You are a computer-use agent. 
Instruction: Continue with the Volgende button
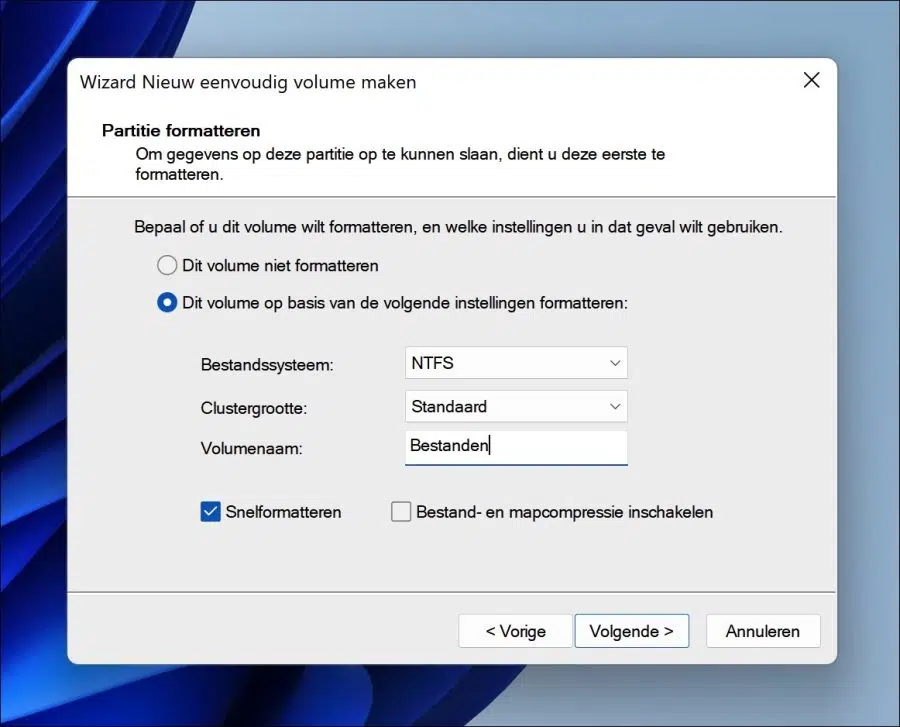coord(631,631)
